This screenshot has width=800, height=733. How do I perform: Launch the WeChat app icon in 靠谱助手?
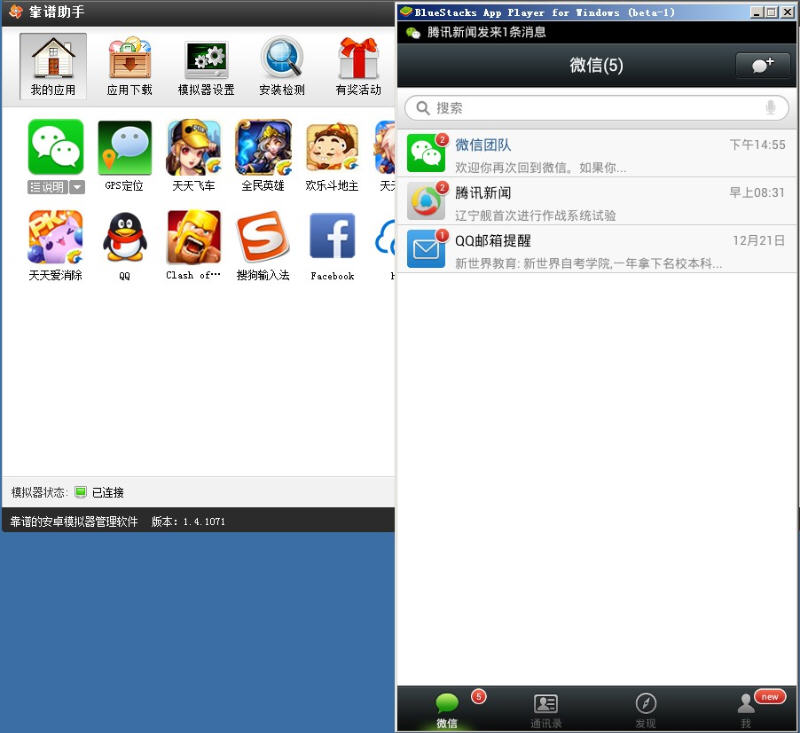coord(56,147)
